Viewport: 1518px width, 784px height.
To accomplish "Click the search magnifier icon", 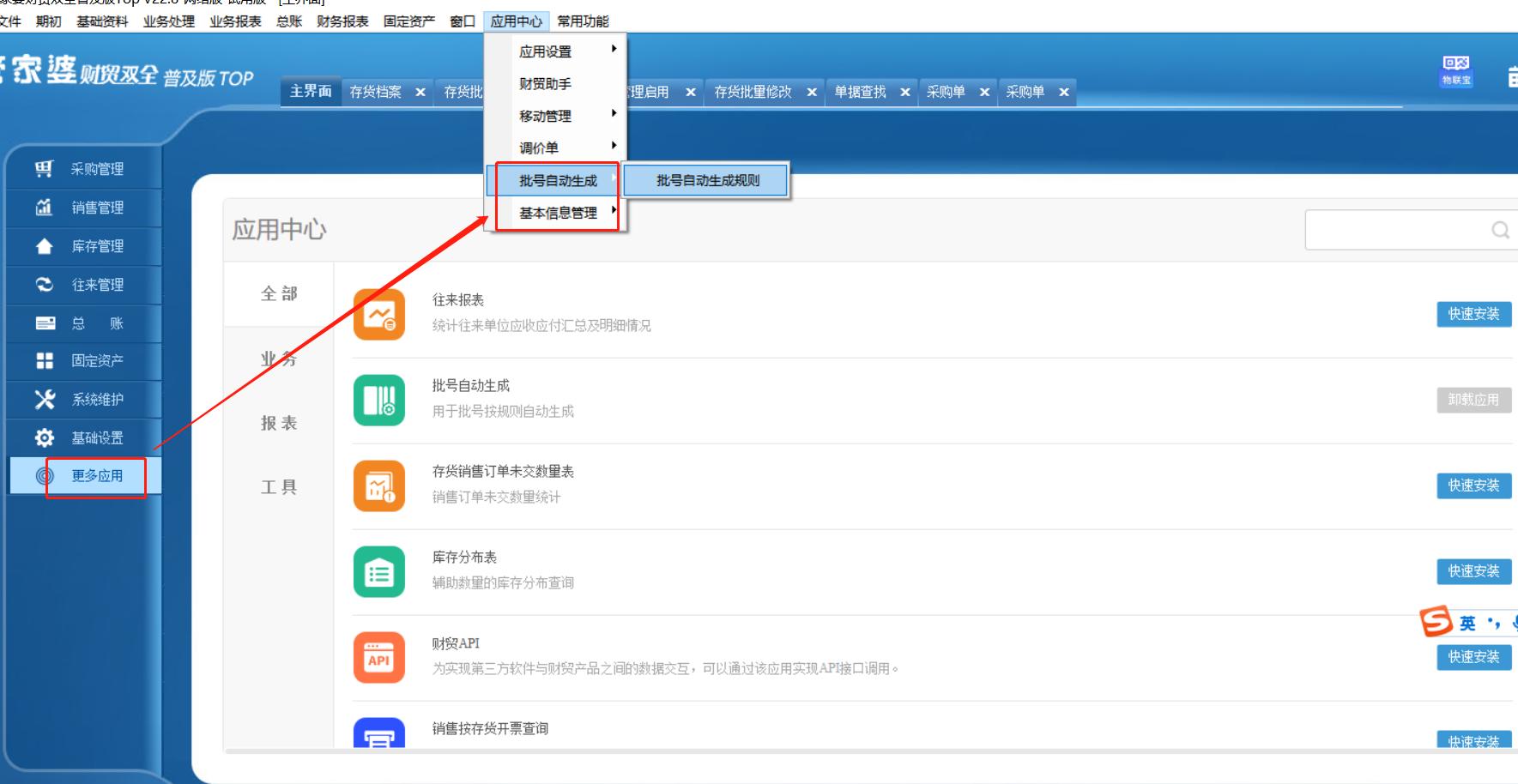I will tap(1500, 230).
